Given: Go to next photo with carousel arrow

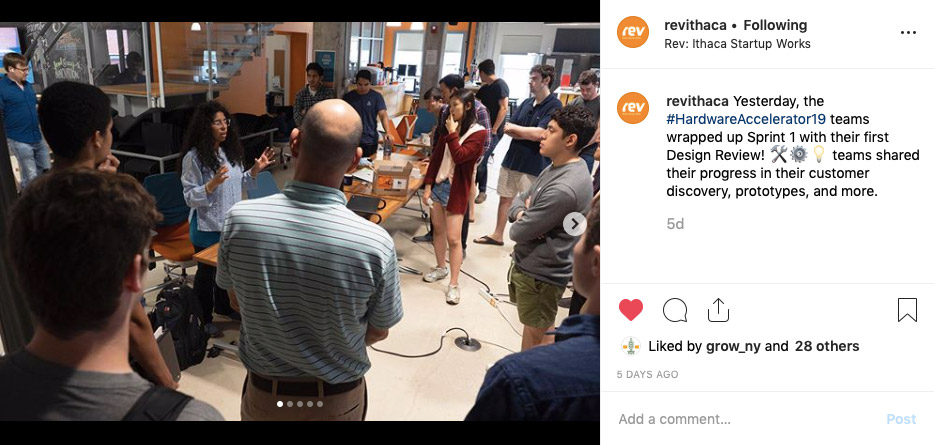Looking at the screenshot, I should pos(574,224).
